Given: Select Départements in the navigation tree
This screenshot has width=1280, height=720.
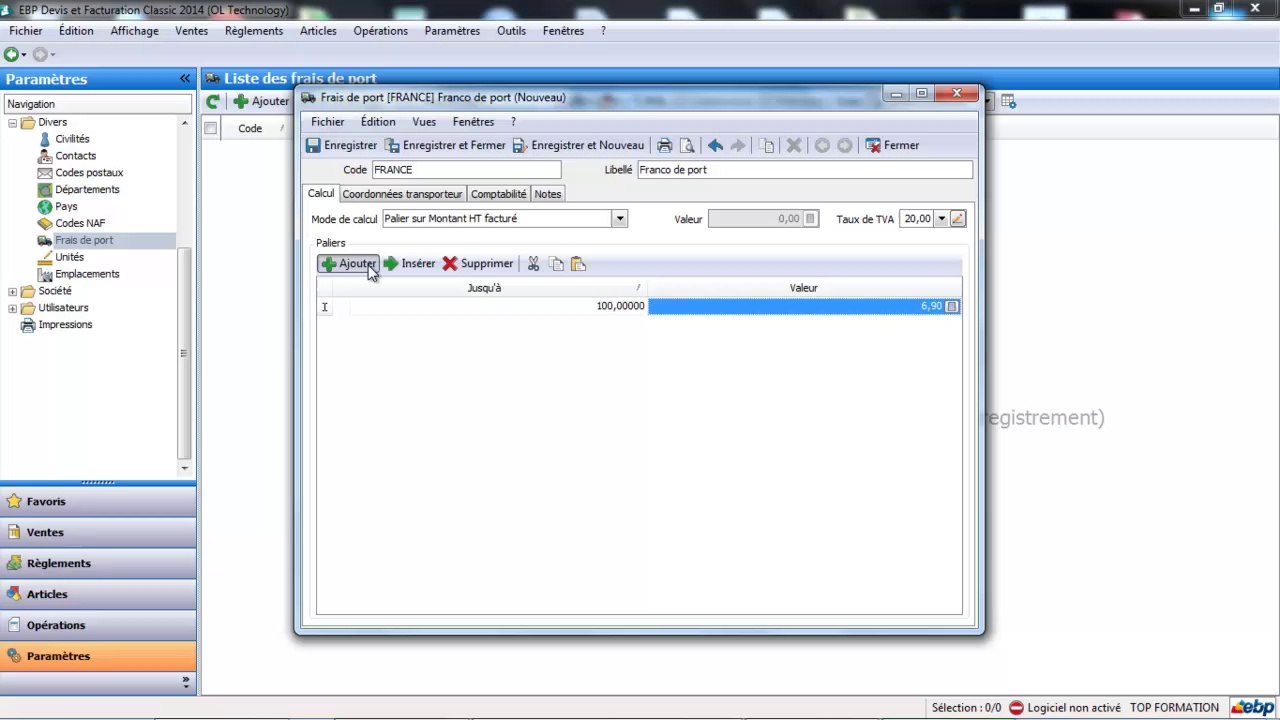Looking at the screenshot, I should point(87,190).
